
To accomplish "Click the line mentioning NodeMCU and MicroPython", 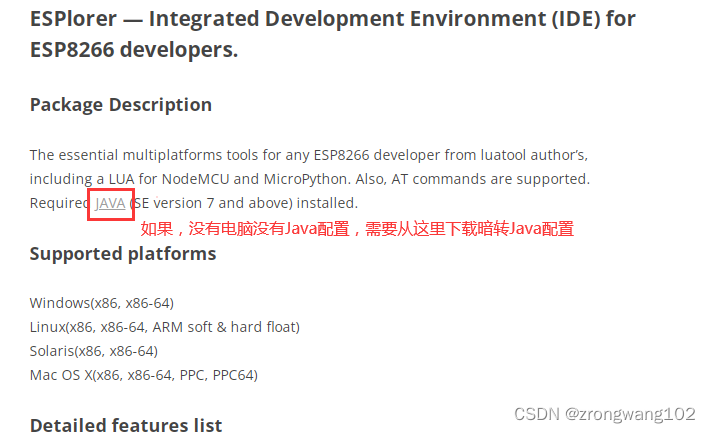I will pyautogui.click(x=310, y=179).
